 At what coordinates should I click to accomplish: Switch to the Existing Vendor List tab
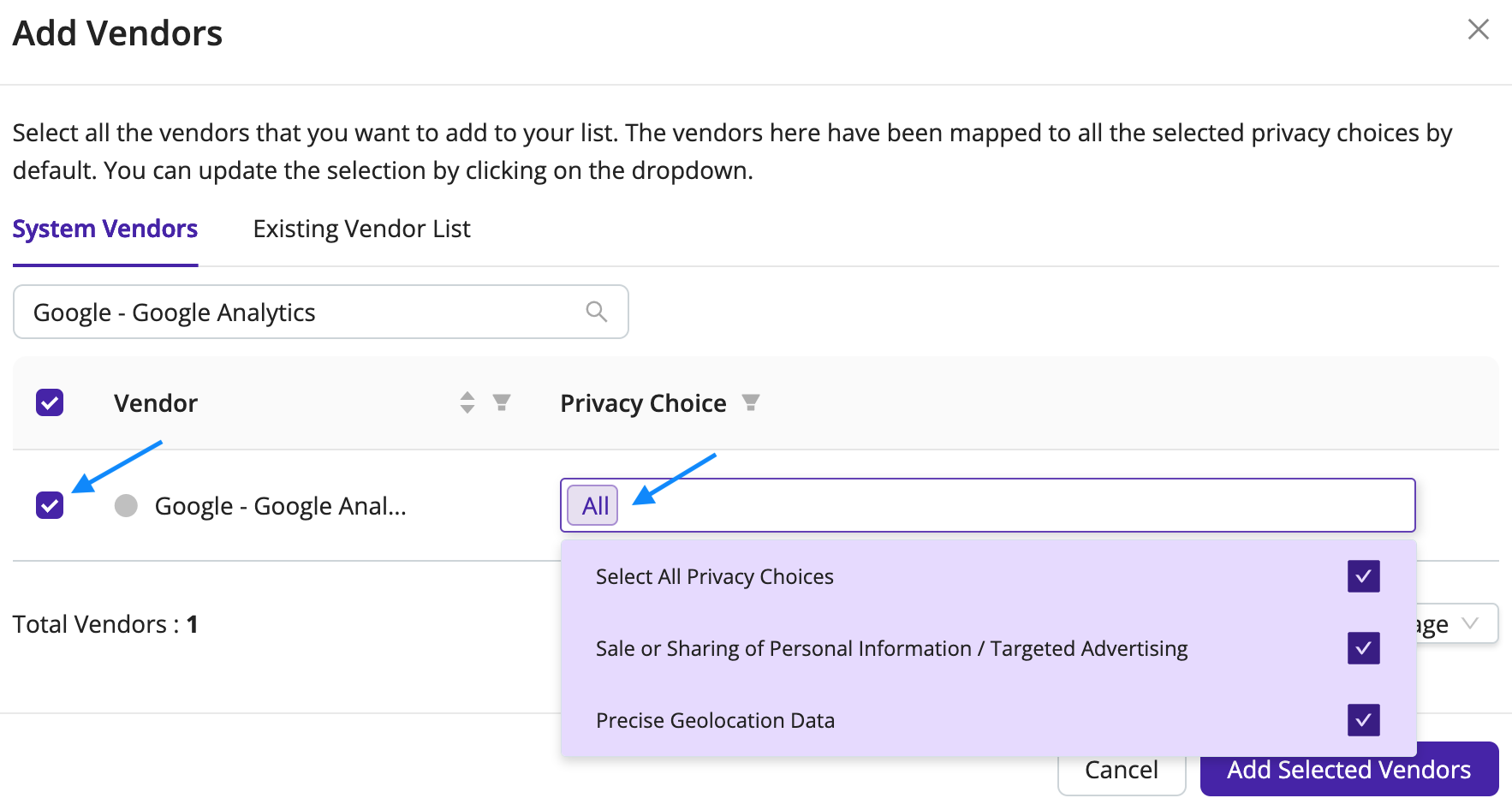[x=361, y=229]
